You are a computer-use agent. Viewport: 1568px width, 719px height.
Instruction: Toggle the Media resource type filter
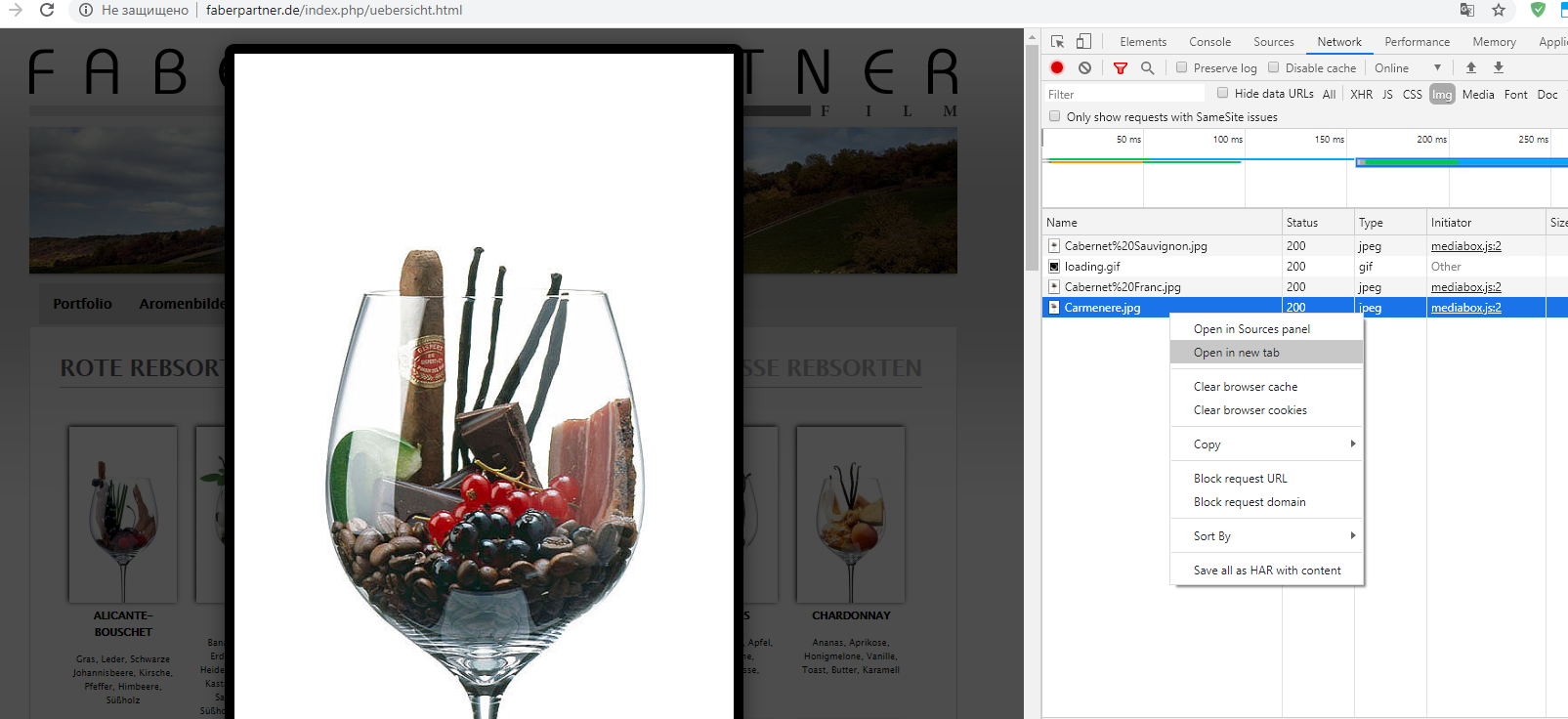tap(1478, 95)
